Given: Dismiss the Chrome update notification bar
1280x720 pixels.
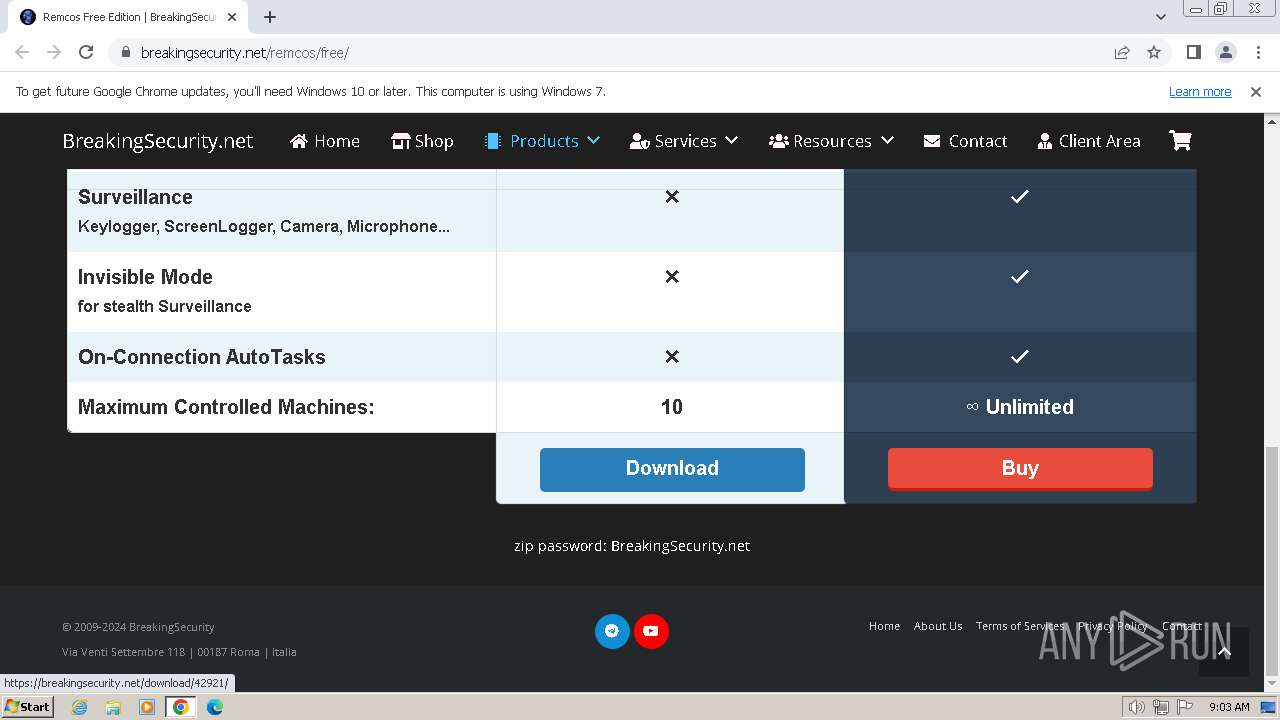Looking at the screenshot, I should click(x=1256, y=91).
